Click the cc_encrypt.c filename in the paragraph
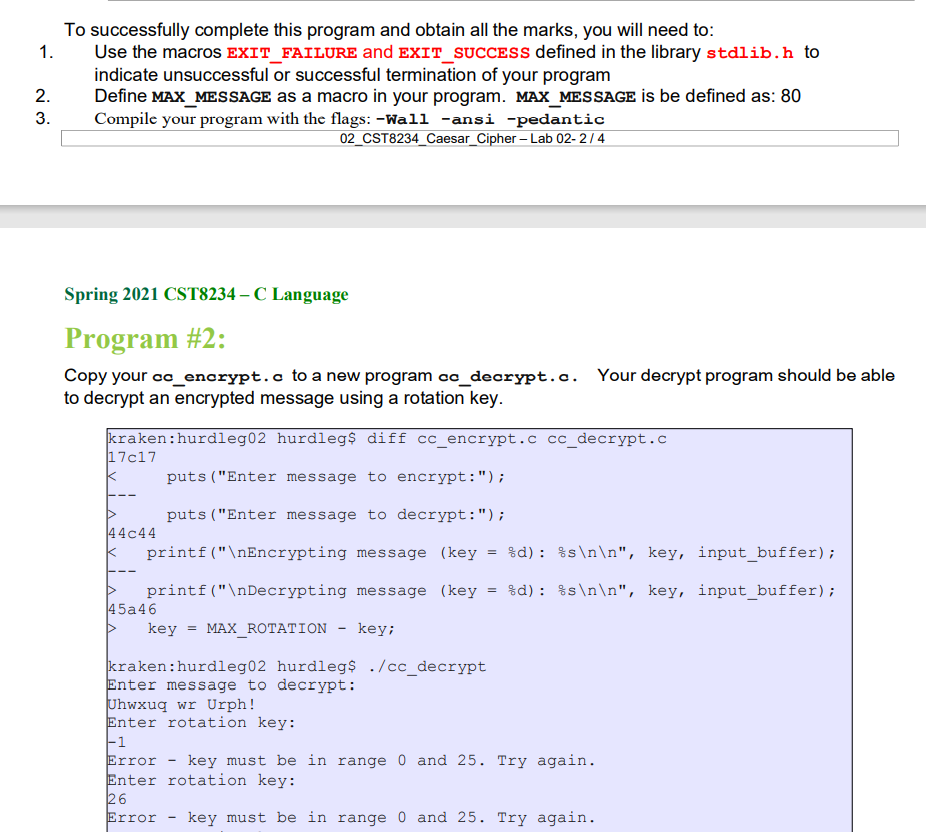Viewport: 926px width, 832px height. (217, 376)
